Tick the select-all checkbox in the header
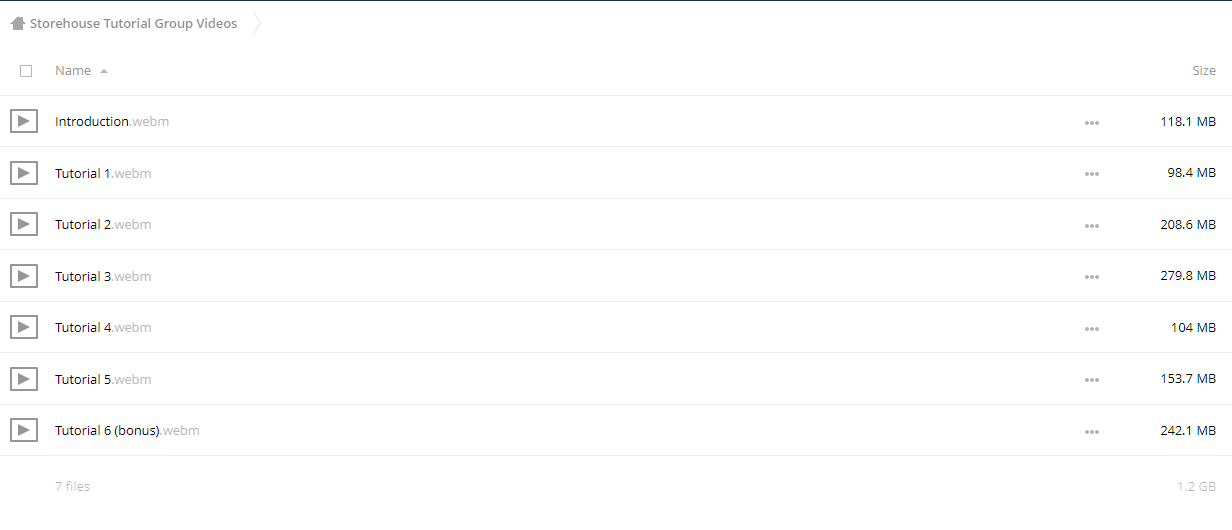Viewport: 1232px width, 530px height. pos(26,71)
